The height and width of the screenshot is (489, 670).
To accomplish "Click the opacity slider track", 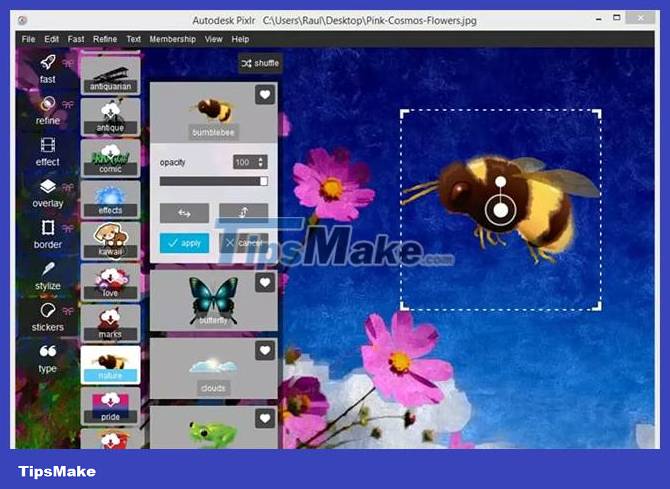I will [x=212, y=181].
